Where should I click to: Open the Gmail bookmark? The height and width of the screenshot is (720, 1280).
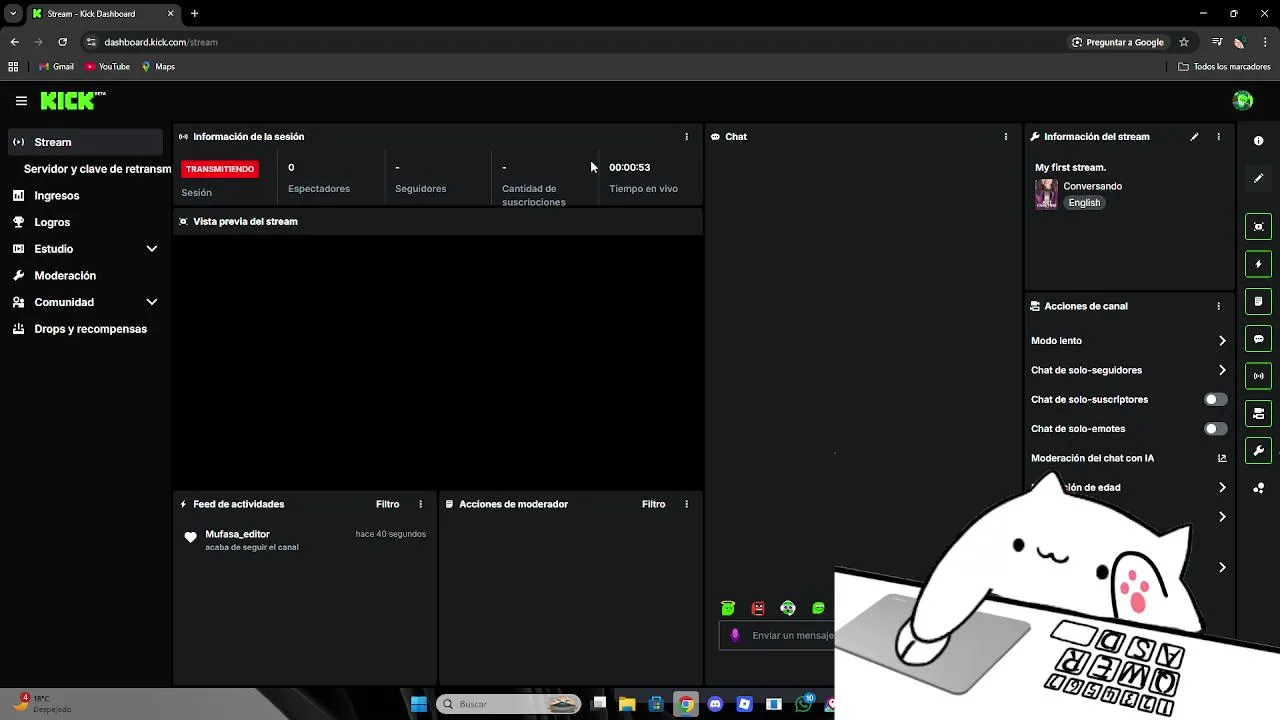56,67
